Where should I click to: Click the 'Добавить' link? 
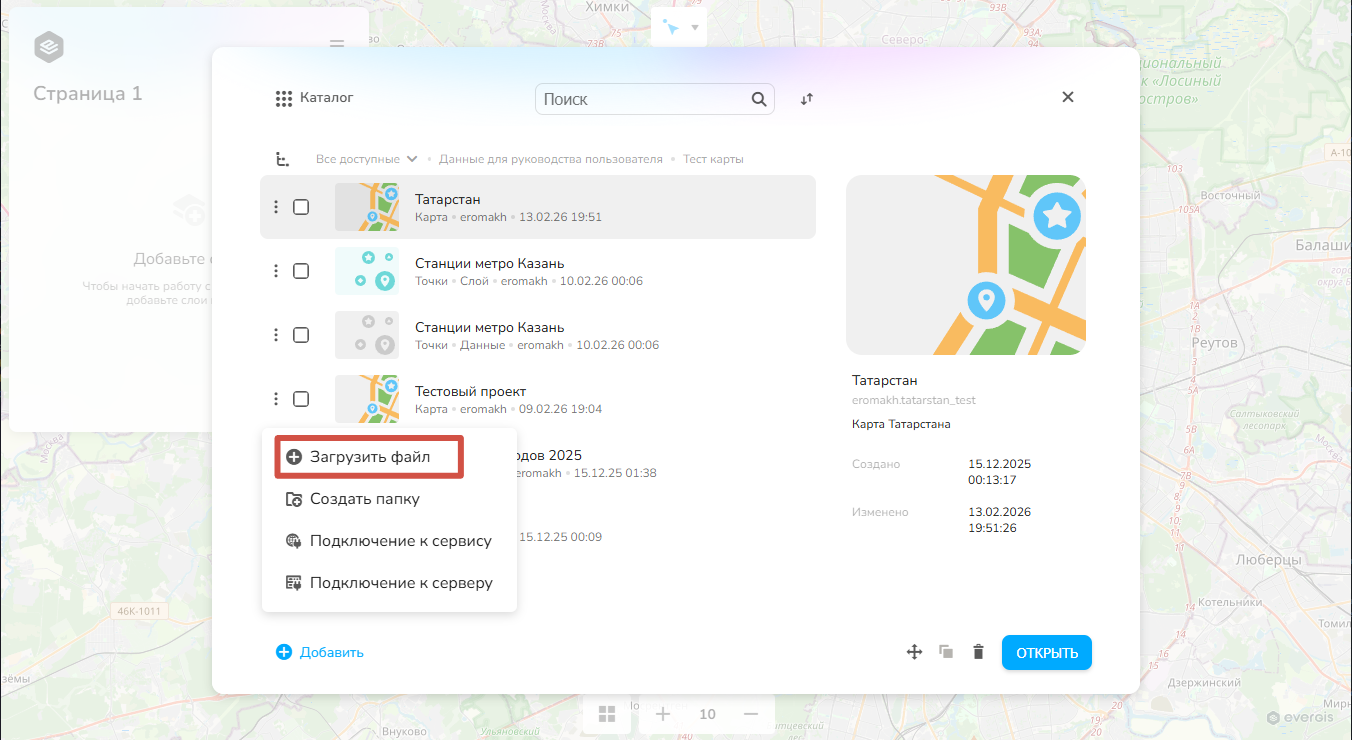click(x=320, y=652)
